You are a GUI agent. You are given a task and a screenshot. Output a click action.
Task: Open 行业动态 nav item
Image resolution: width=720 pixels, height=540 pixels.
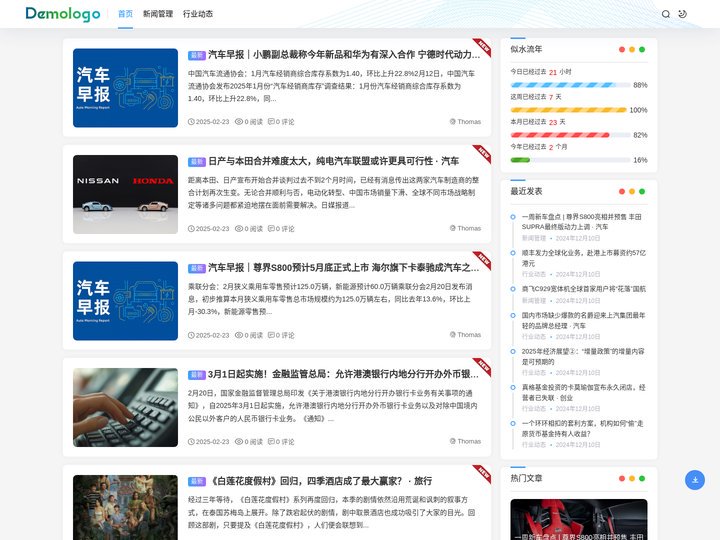(x=198, y=14)
